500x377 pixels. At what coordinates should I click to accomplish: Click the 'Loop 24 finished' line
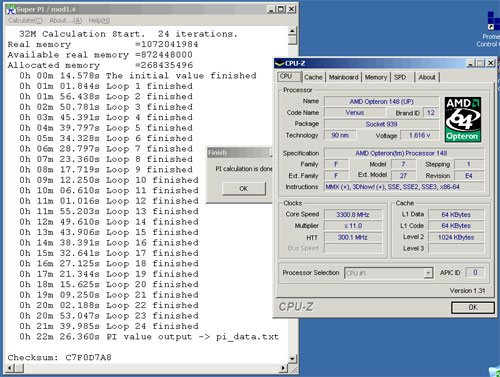tap(109, 326)
